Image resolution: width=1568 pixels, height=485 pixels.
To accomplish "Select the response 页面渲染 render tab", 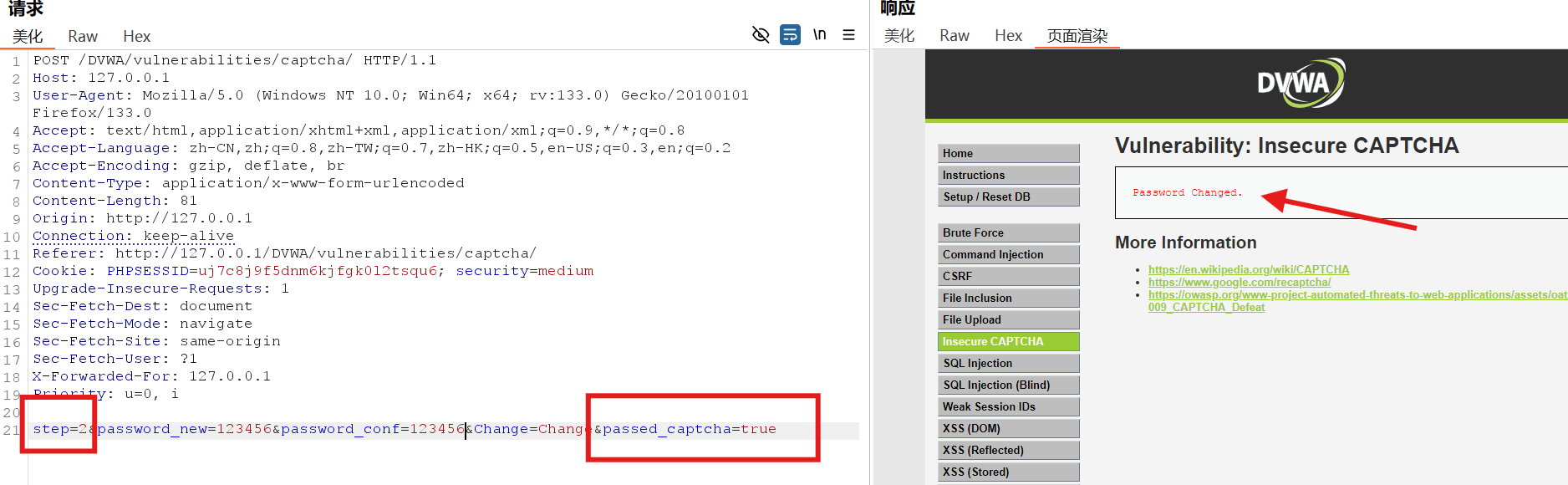I will (1077, 36).
